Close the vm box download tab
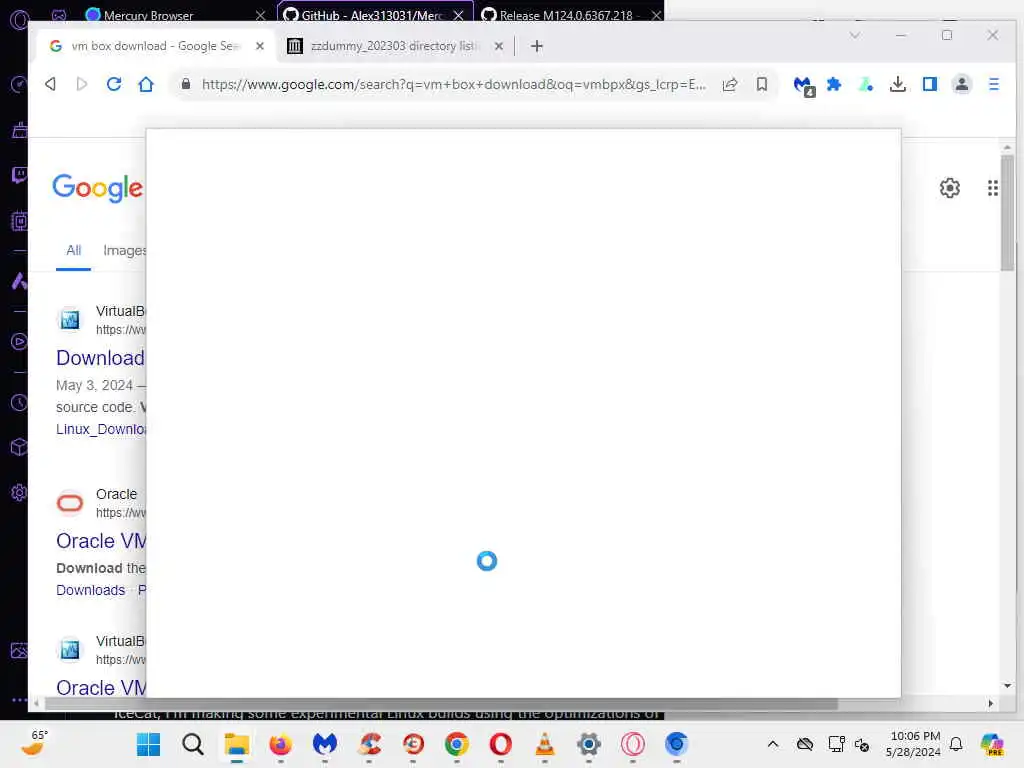This screenshot has width=1024, height=768. pos(260,46)
